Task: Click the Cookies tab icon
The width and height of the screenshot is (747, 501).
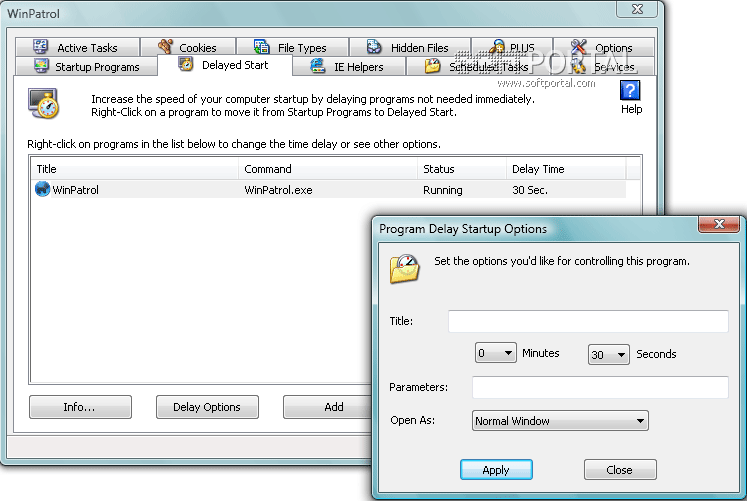Action: [x=165, y=46]
